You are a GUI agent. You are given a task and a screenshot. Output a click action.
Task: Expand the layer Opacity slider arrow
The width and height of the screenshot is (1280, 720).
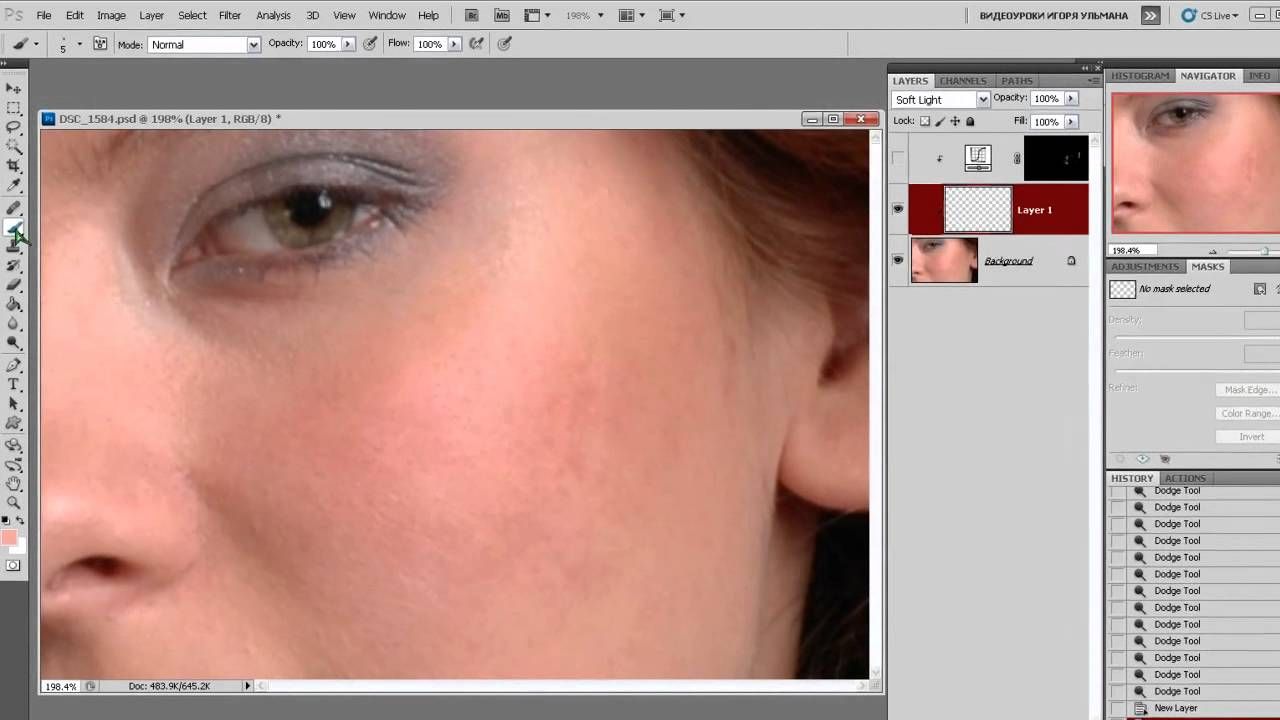click(x=1071, y=98)
